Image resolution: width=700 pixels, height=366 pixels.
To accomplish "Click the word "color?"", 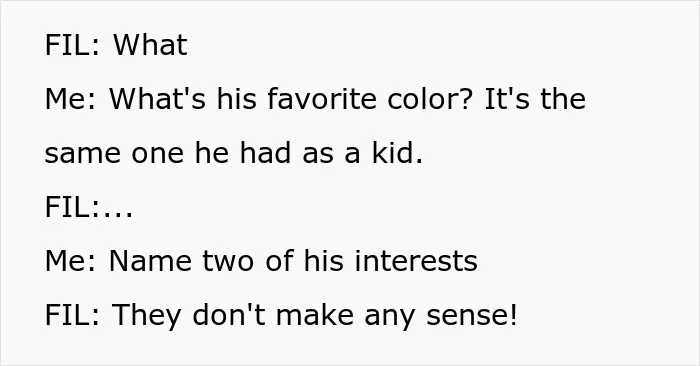I will tap(429, 99).
